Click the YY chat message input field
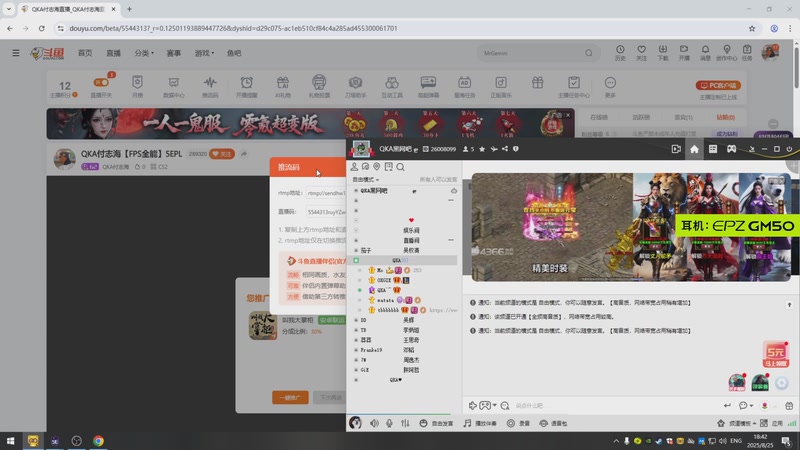This screenshot has height=450, width=800. coord(615,406)
